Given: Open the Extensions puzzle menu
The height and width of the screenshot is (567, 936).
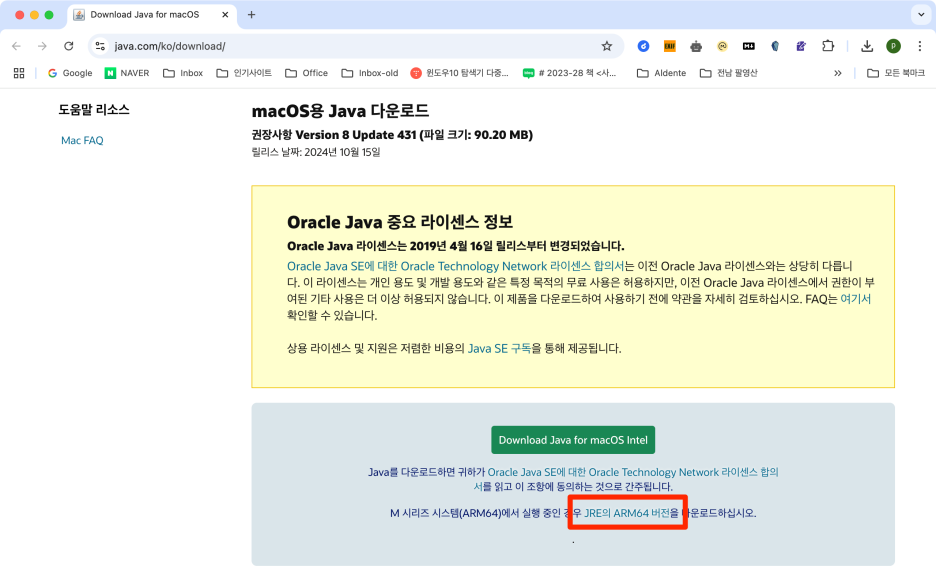Looking at the screenshot, I should 828,46.
